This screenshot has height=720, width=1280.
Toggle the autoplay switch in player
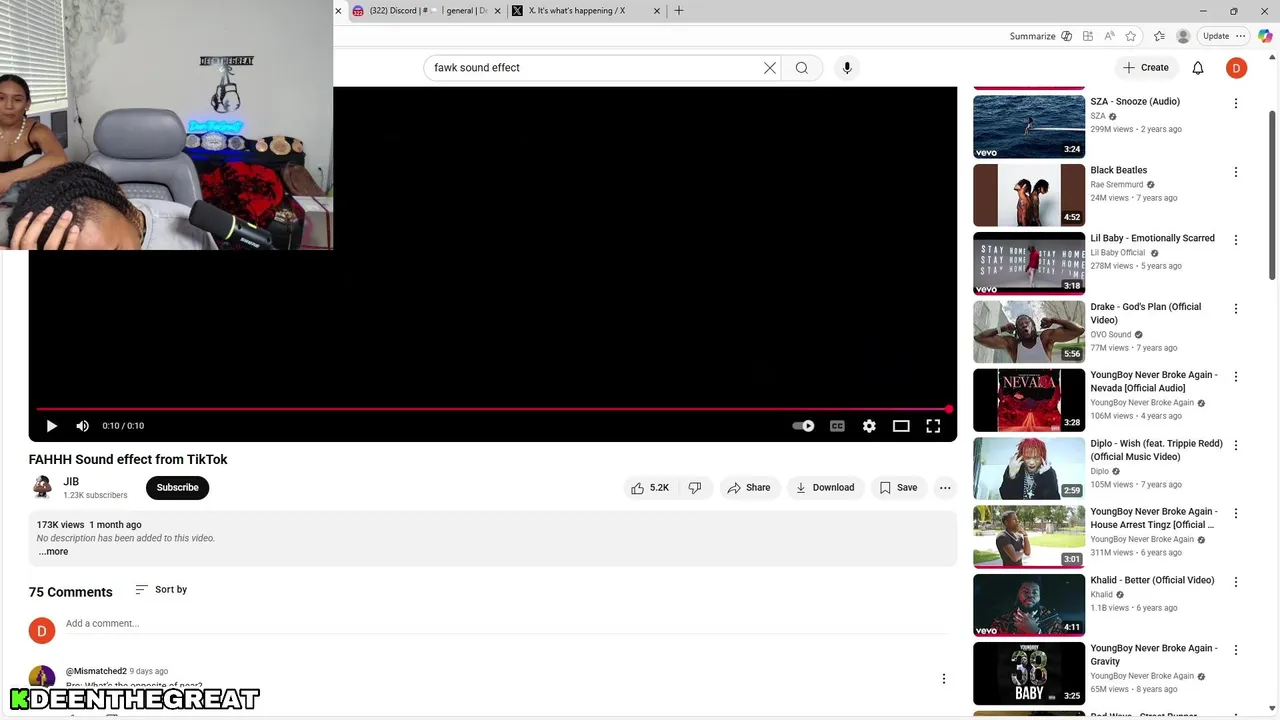click(x=803, y=426)
